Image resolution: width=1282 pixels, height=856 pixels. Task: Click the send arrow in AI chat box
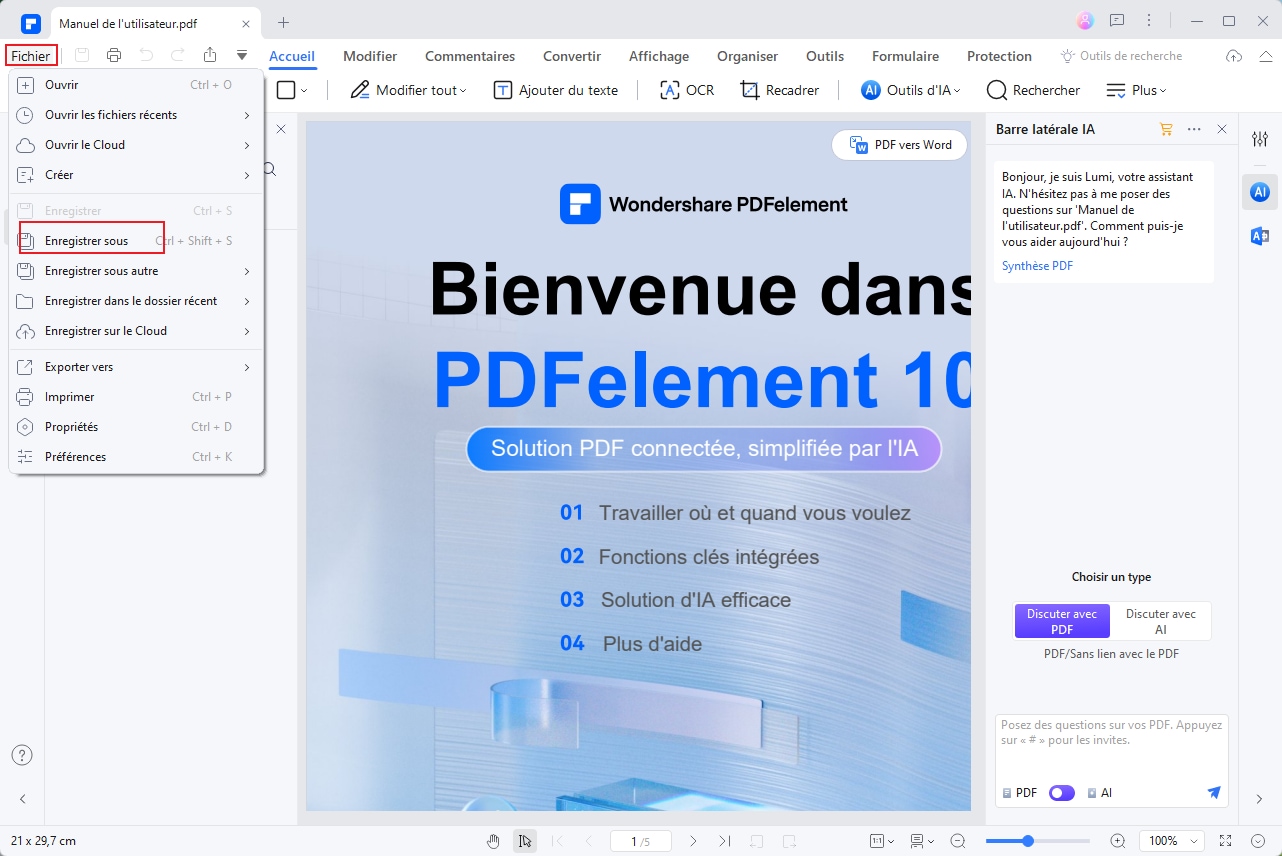tap(1214, 792)
